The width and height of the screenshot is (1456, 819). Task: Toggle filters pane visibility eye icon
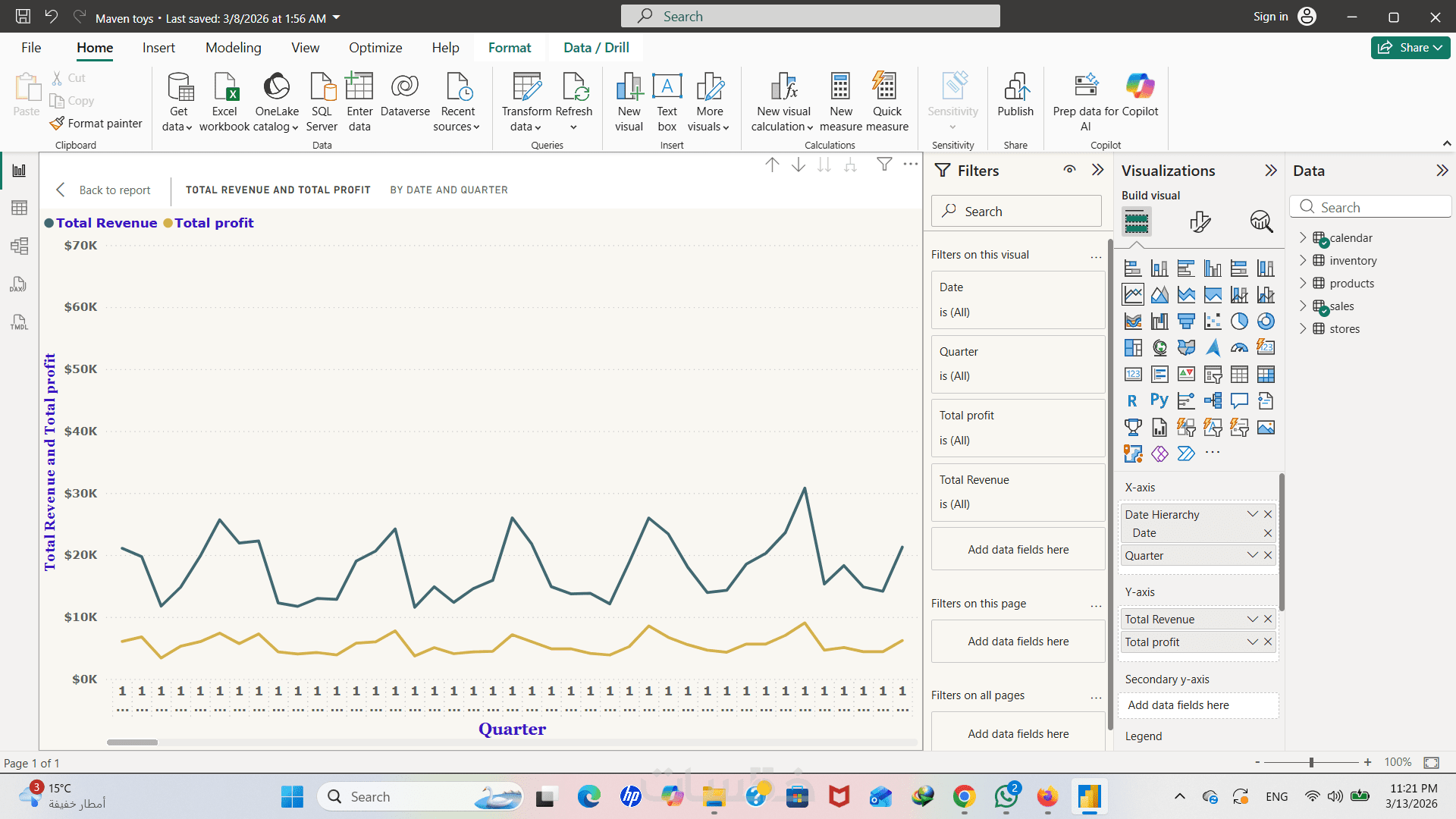coord(1069,170)
